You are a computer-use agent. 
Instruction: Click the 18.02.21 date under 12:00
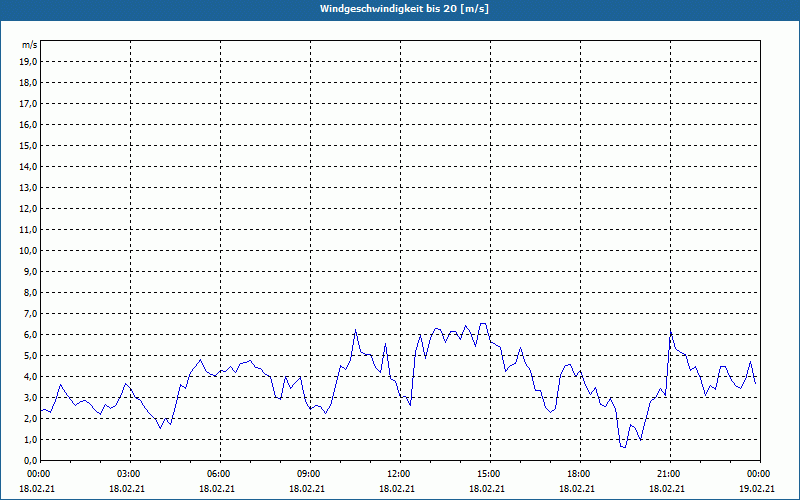(397, 488)
